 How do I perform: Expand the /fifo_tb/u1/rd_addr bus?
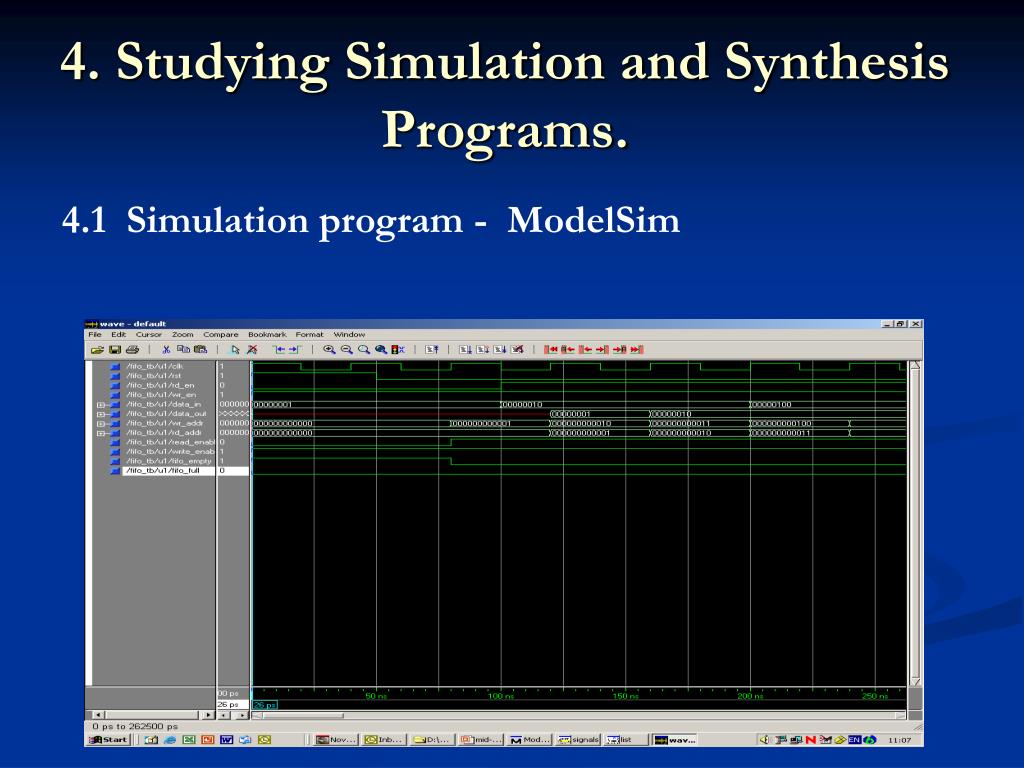pyautogui.click(x=101, y=433)
